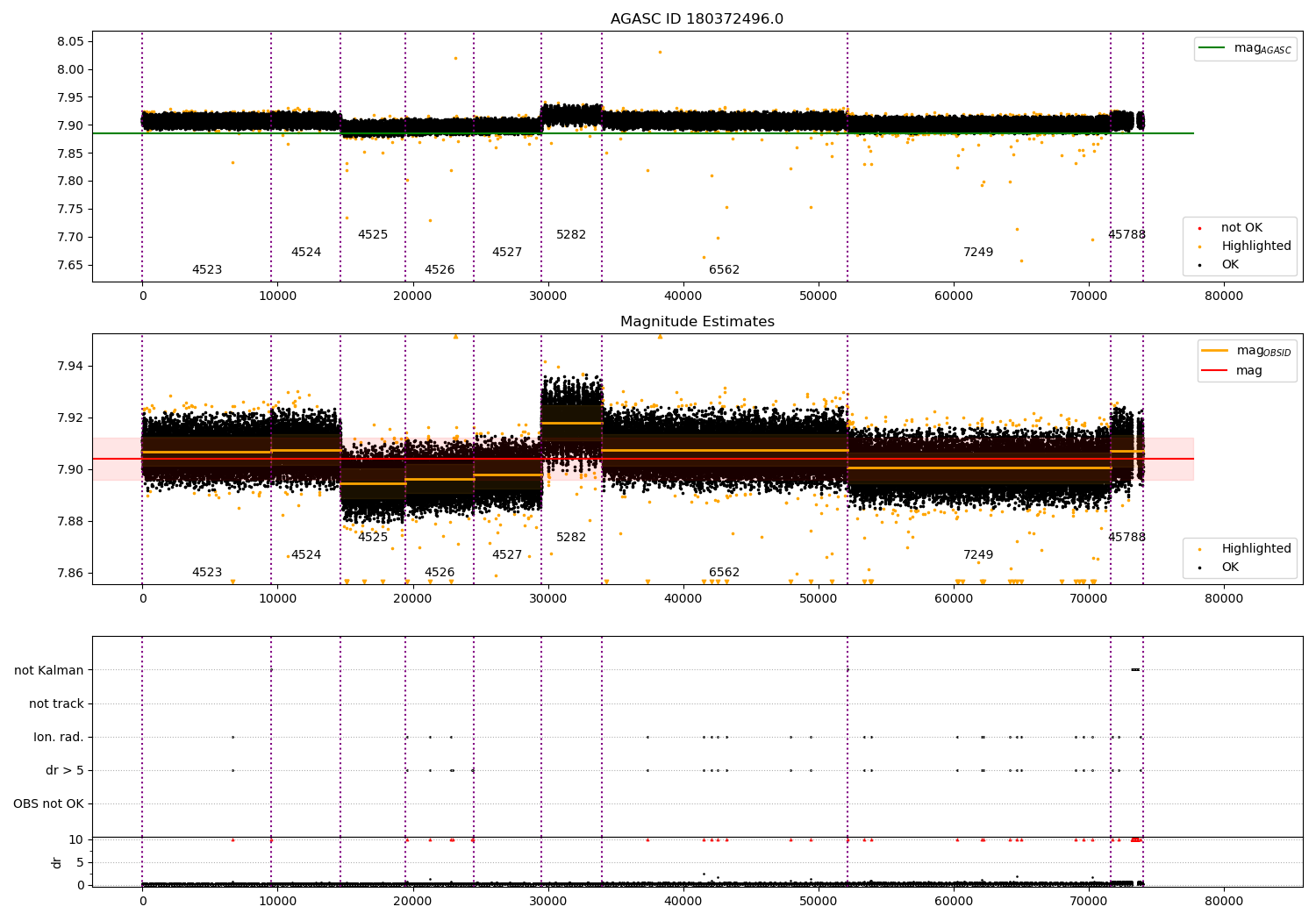Click obsid label 45788 in Magnitude Estimates plot
1316x921 pixels.
click(x=1126, y=538)
